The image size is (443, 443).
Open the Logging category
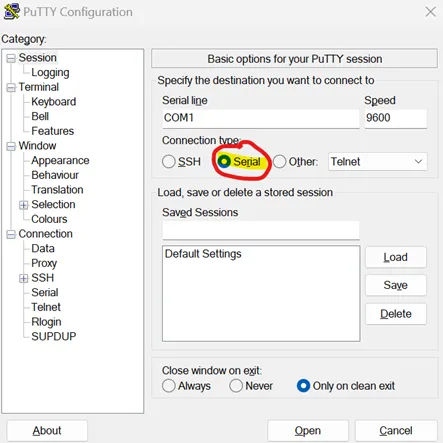click(x=50, y=72)
